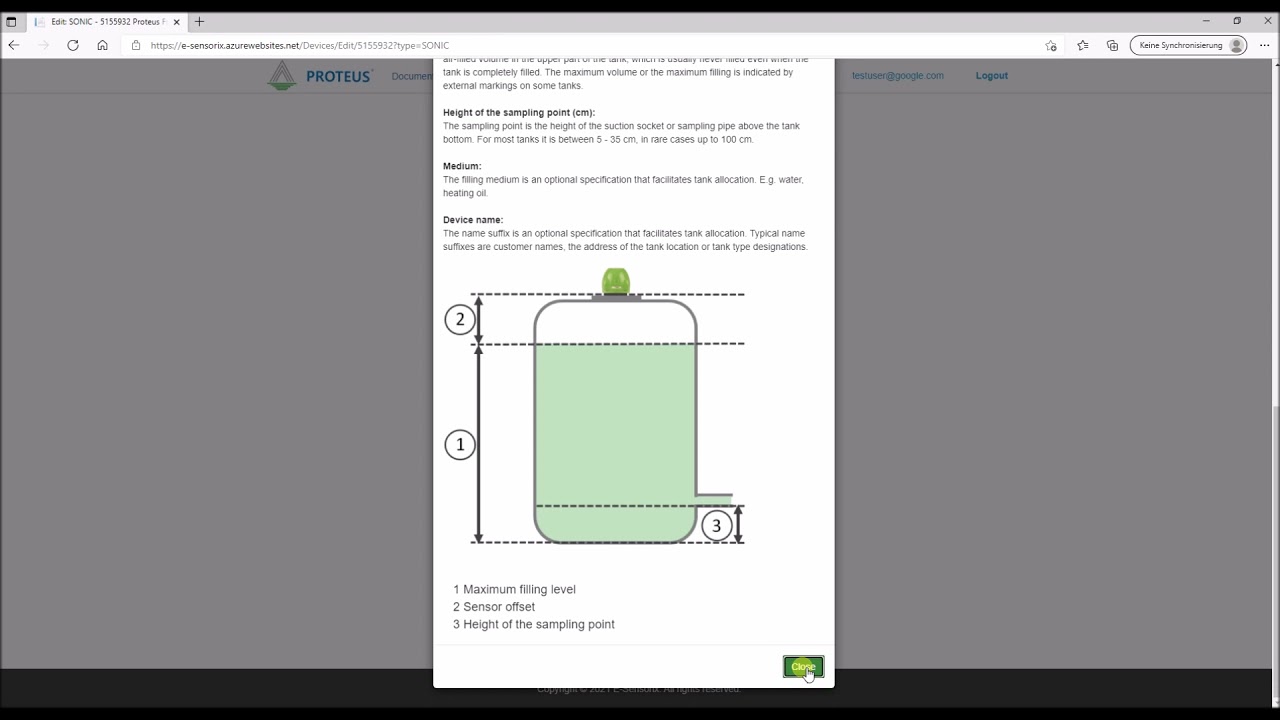
Task: Click circled number 2 in tank diagram
Action: (460, 320)
